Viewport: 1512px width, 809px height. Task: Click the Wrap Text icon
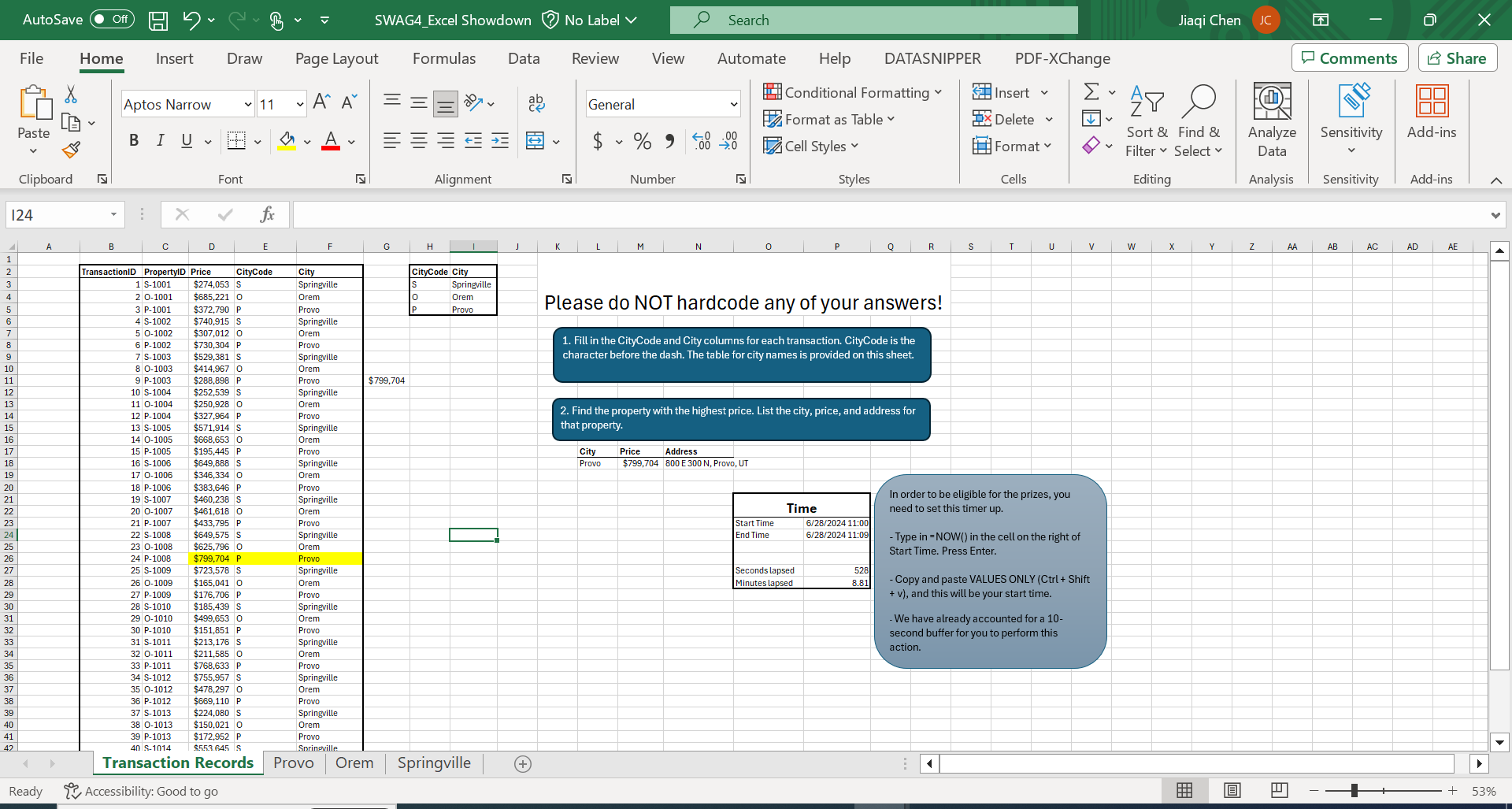coord(536,102)
